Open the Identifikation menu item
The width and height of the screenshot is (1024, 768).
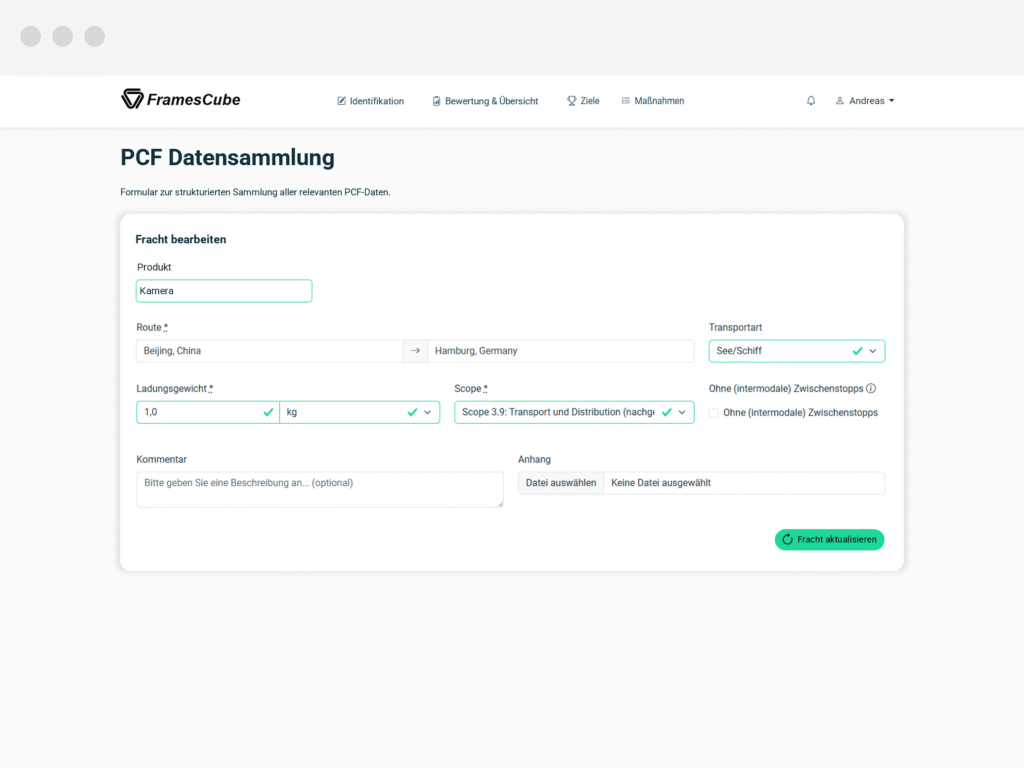tap(370, 101)
